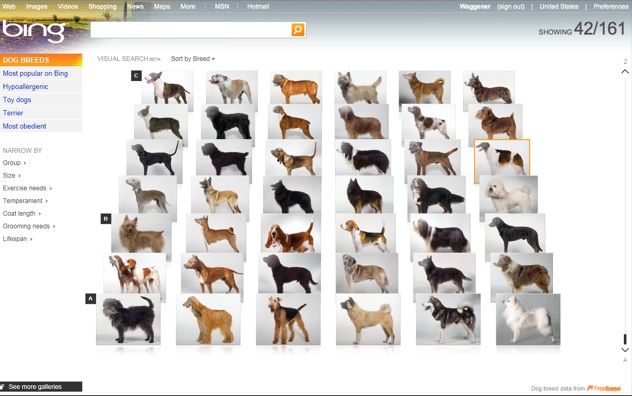Open the Sort by Breed dropdown

(193, 59)
